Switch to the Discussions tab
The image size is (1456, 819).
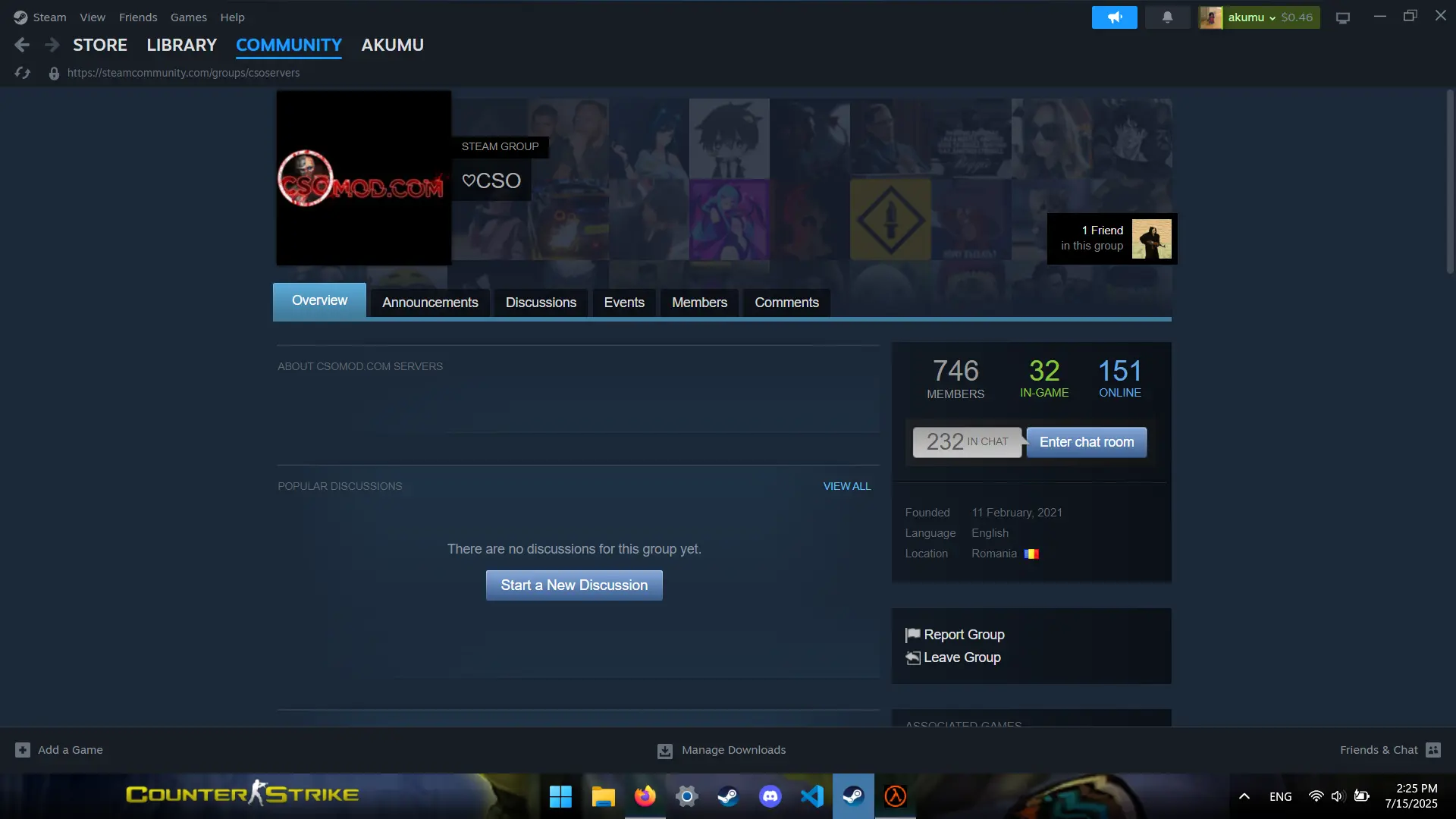(x=541, y=303)
